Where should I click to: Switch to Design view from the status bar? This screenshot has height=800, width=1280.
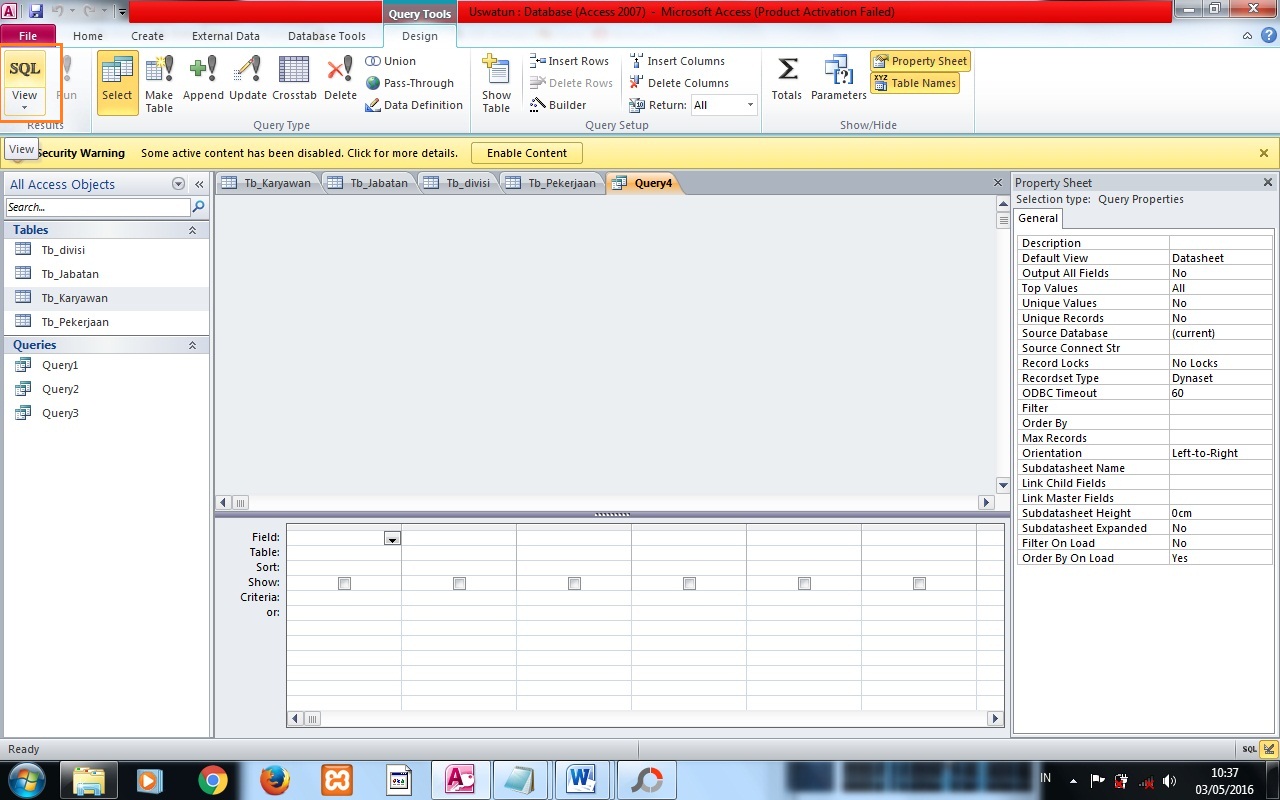(1269, 749)
